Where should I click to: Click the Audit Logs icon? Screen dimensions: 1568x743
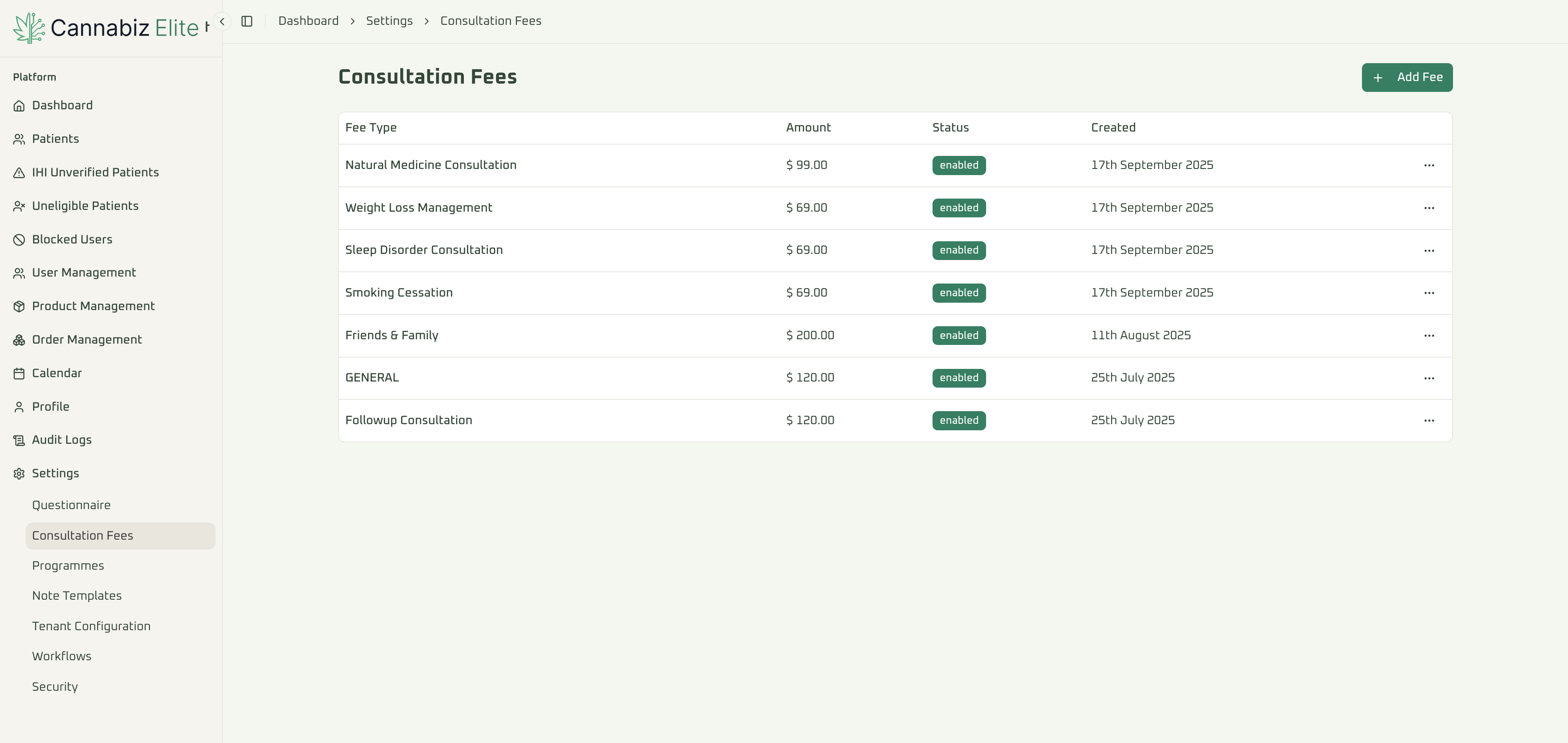(x=19, y=439)
